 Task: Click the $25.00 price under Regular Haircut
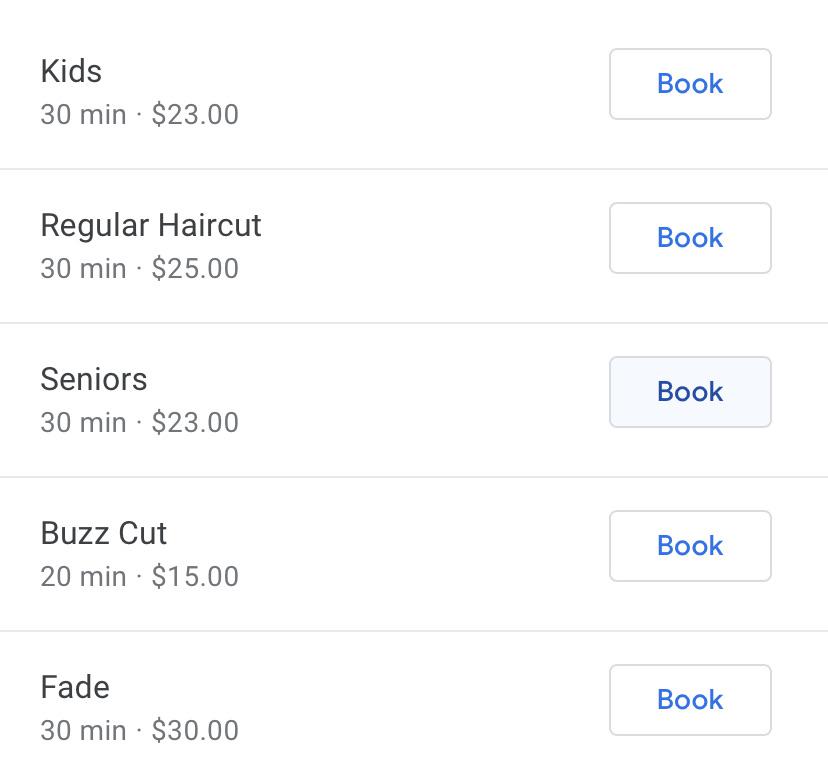[x=197, y=268]
